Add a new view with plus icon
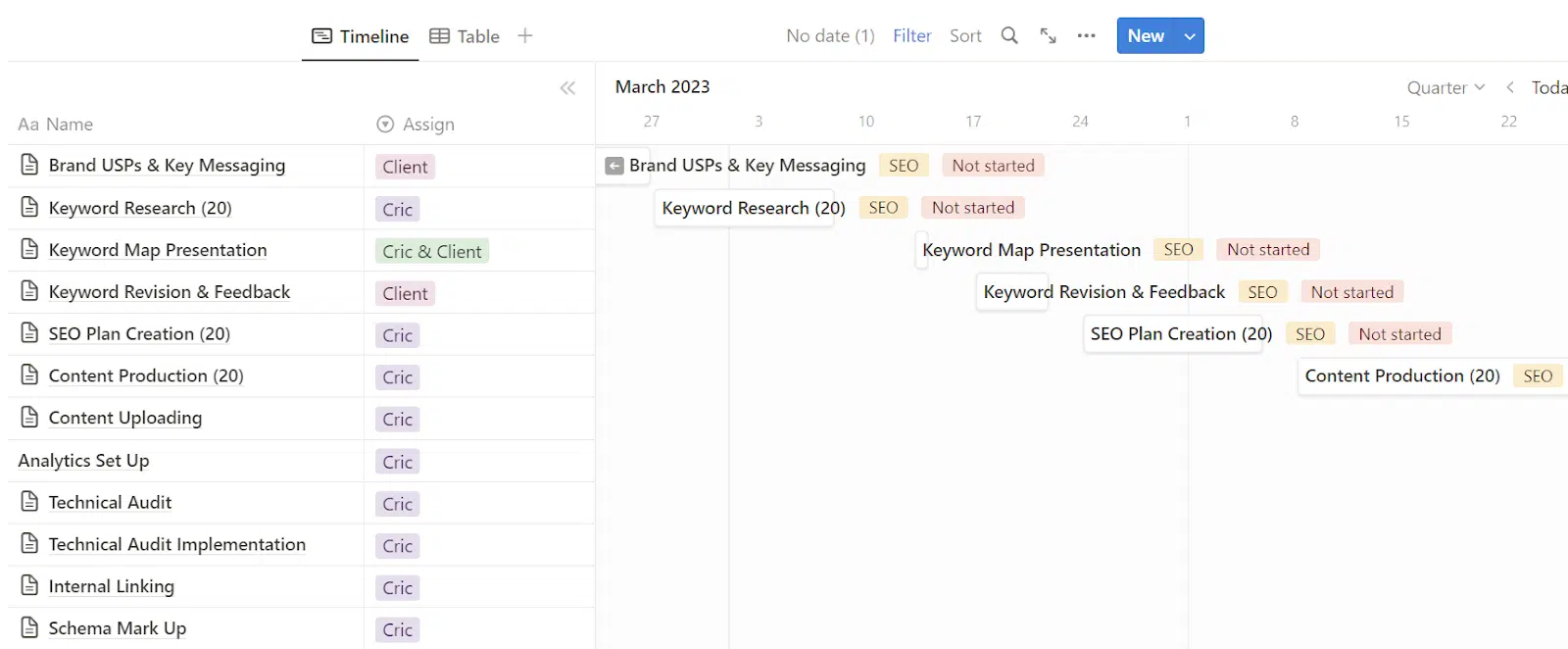The image size is (1568, 649). click(x=525, y=36)
